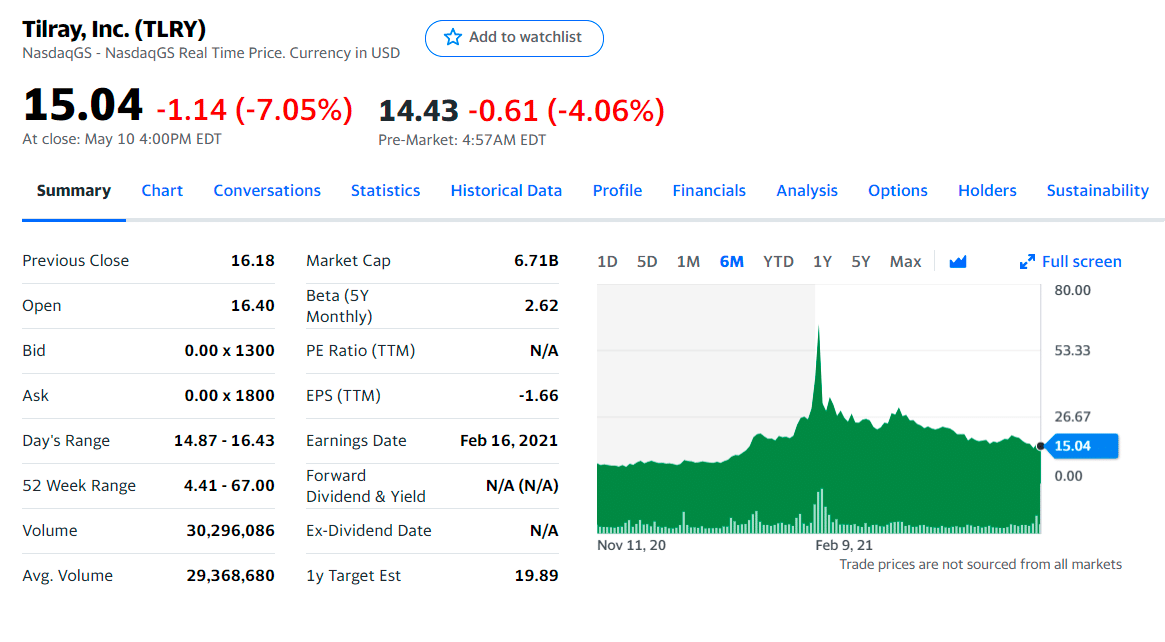Select the 6M chart range

(732, 262)
